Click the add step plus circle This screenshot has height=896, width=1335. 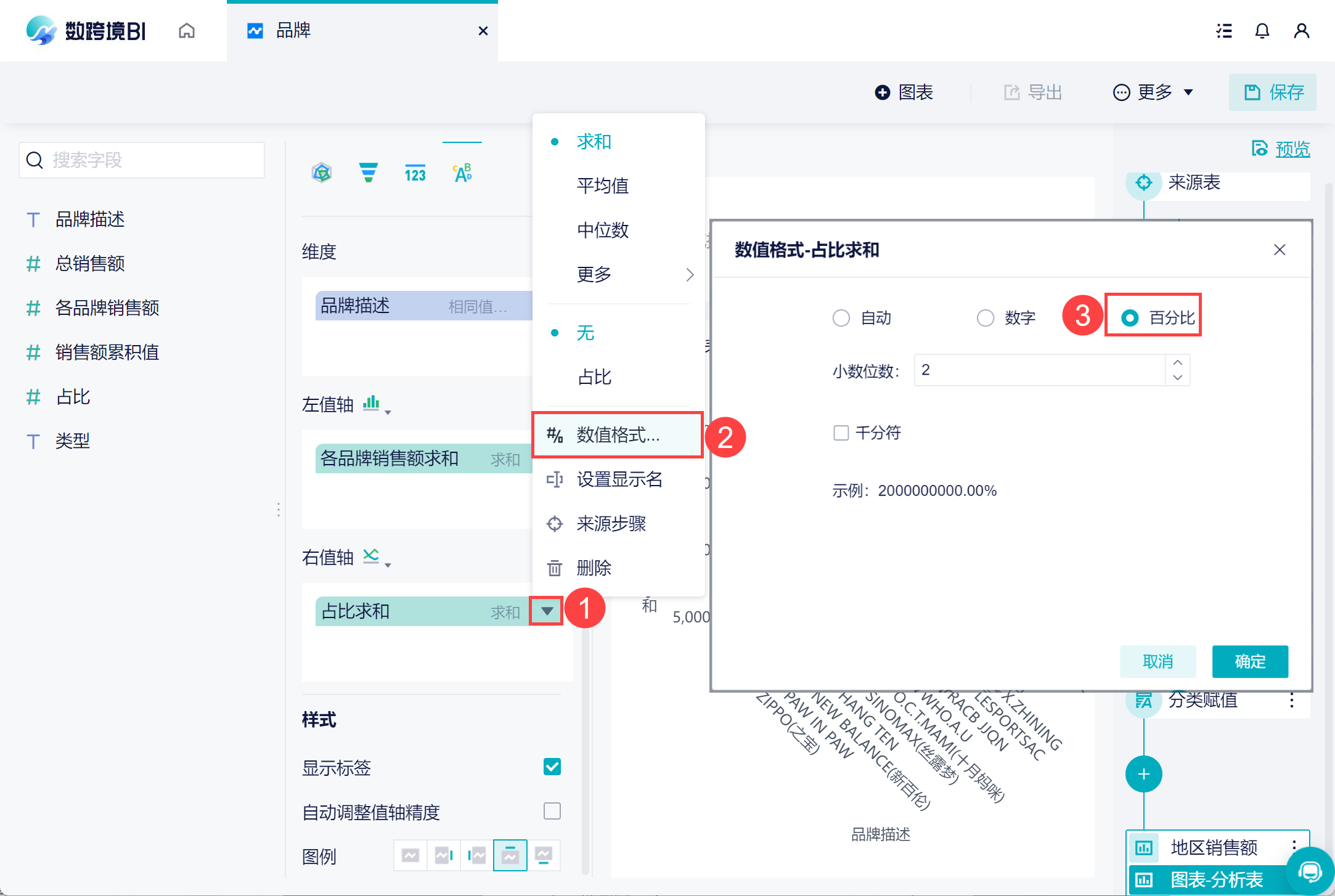pyautogui.click(x=1143, y=774)
